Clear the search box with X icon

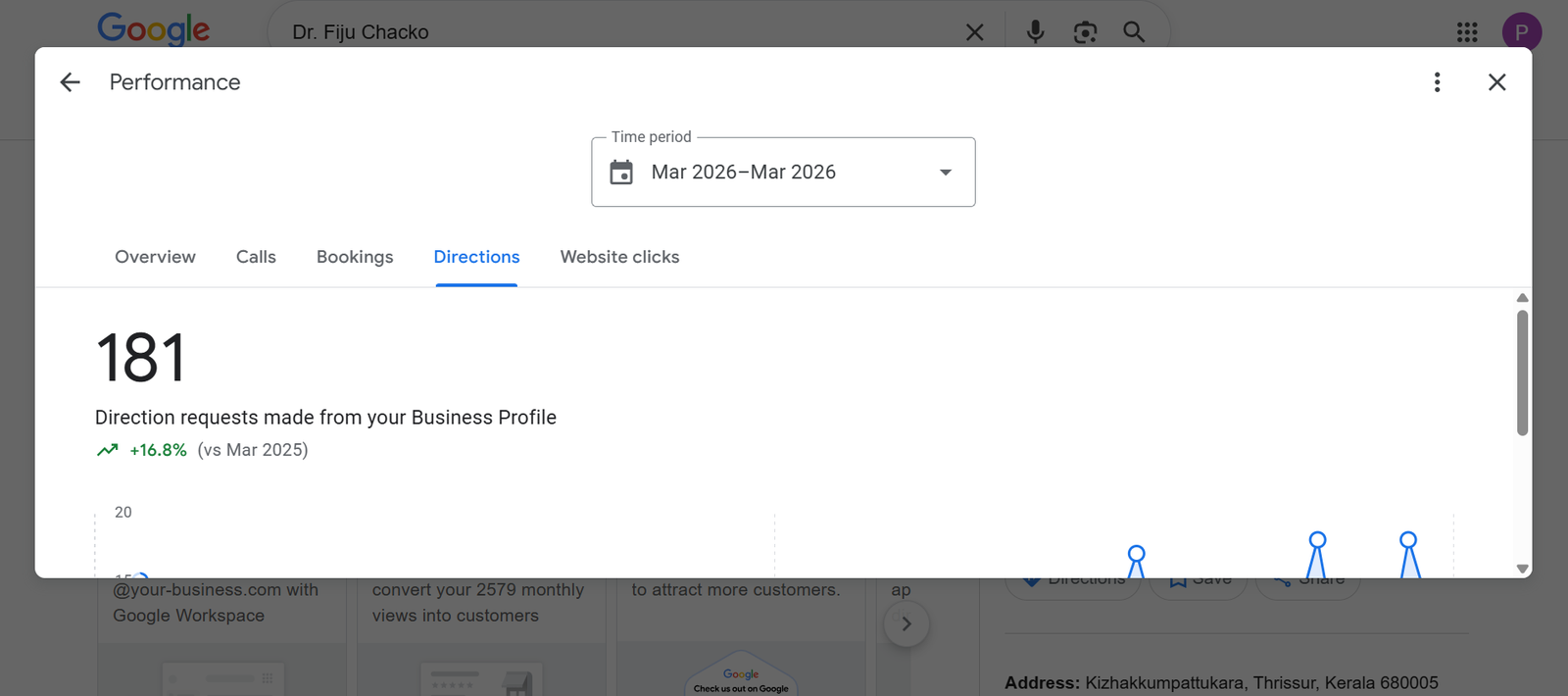click(x=974, y=32)
